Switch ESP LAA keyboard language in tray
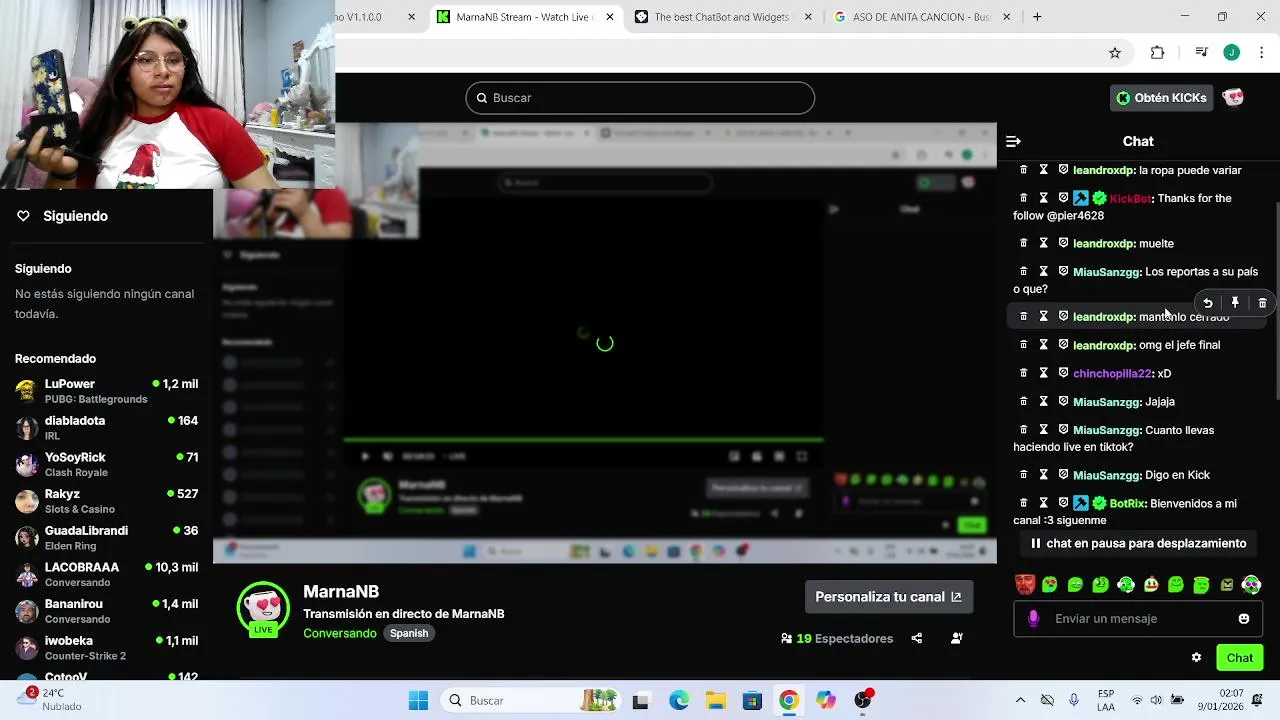The width and height of the screenshot is (1280, 720). coord(1106,700)
